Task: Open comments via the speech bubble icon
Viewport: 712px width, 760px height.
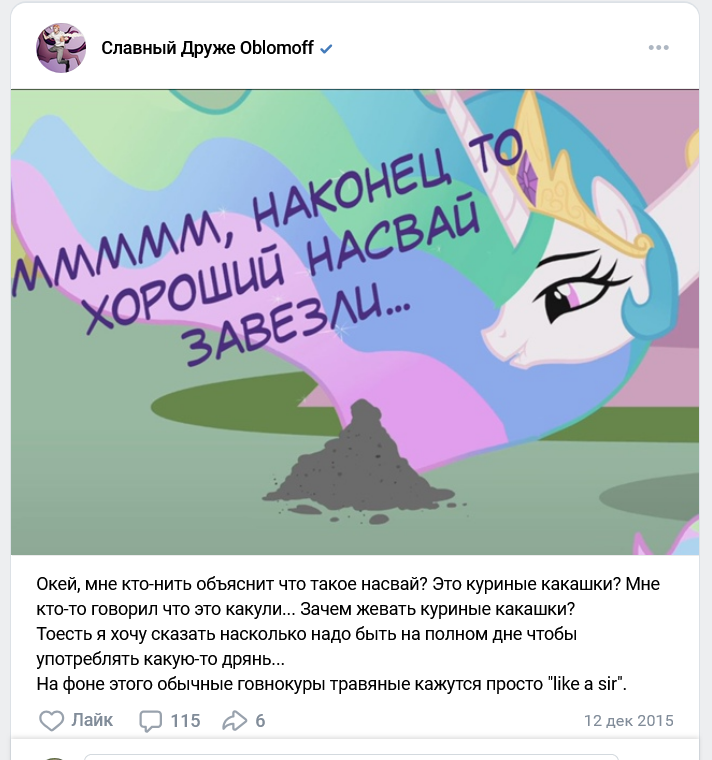Action: pos(150,721)
